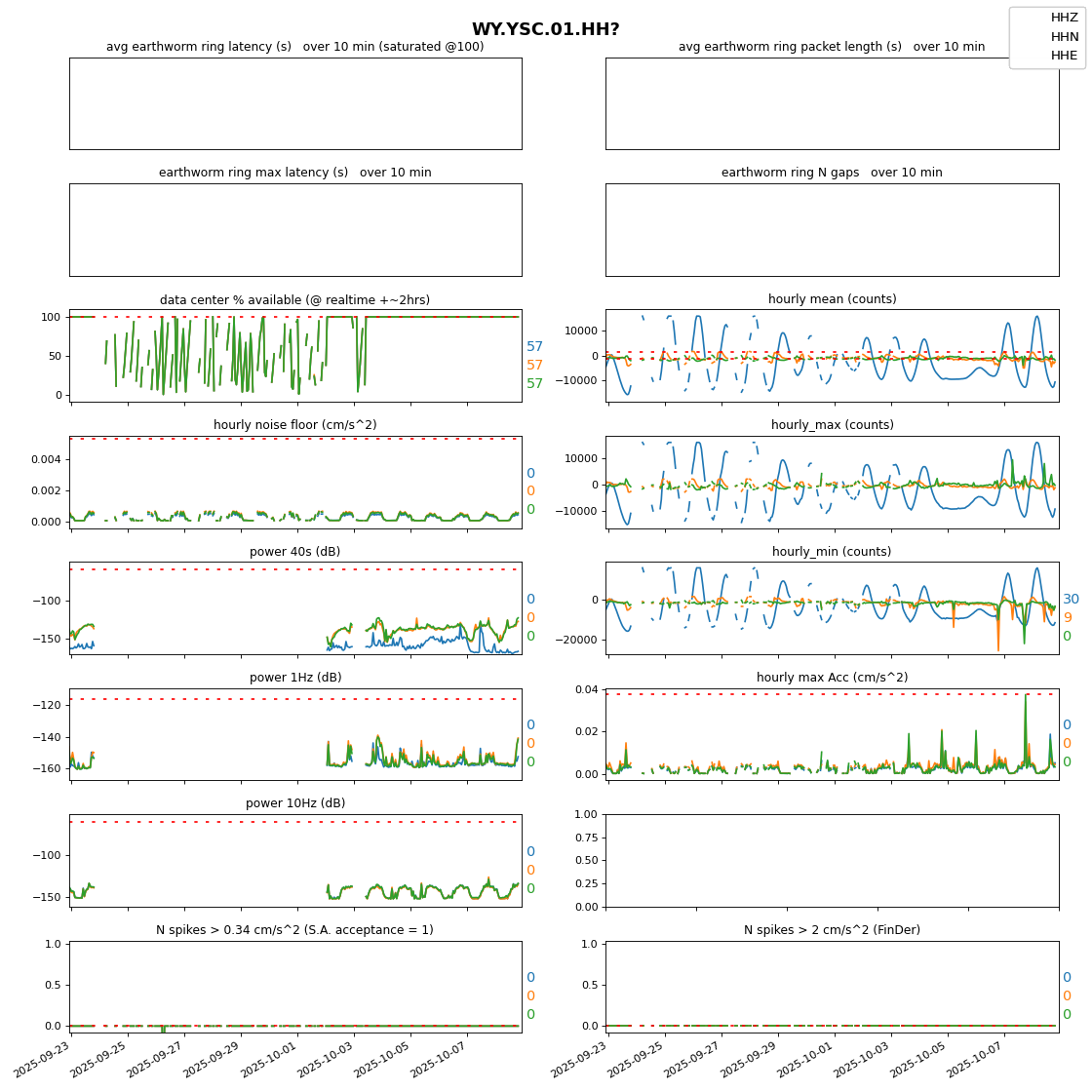Click the blue 57 value beside availability plot
Viewport: 1092px width, 1092px height.
tap(534, 347)
